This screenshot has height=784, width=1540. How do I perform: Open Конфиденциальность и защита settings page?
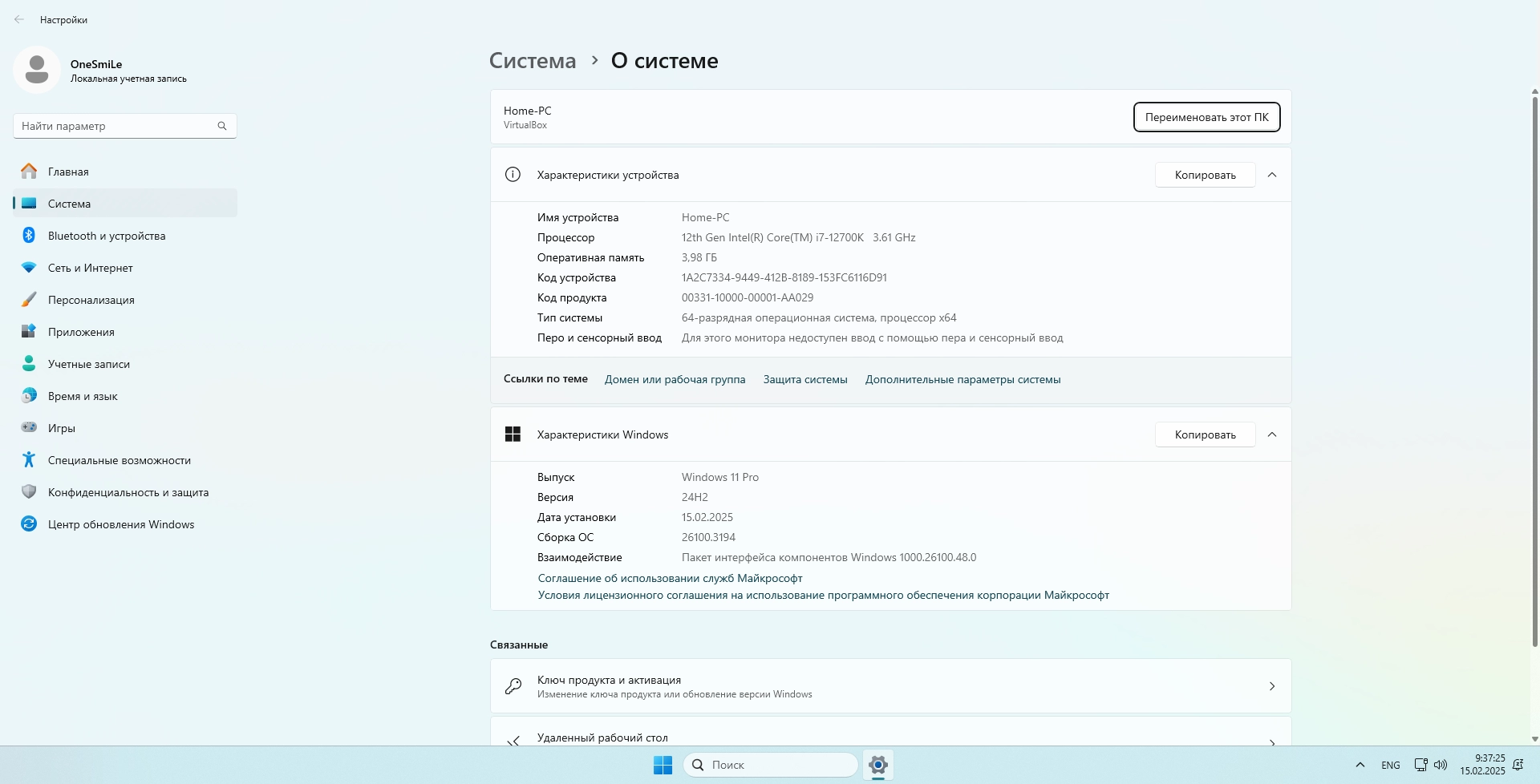pos(125,491)
